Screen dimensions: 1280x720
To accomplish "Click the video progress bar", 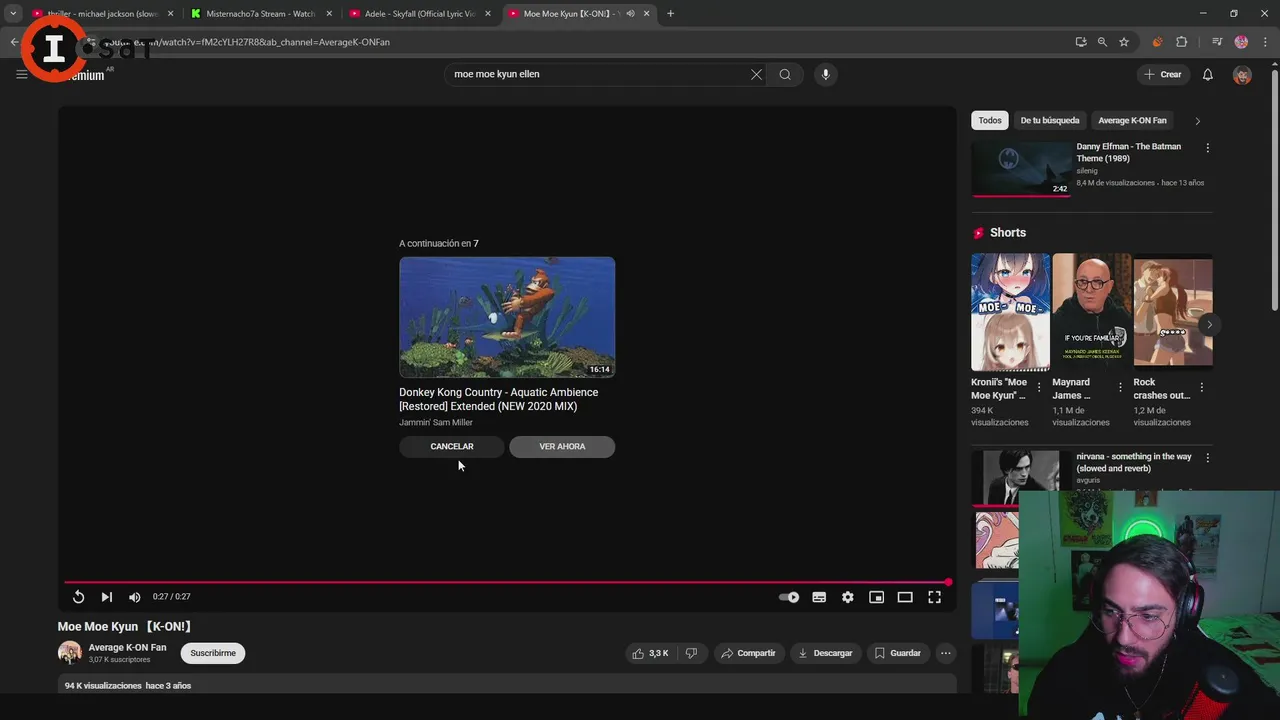I will point(507,582).
